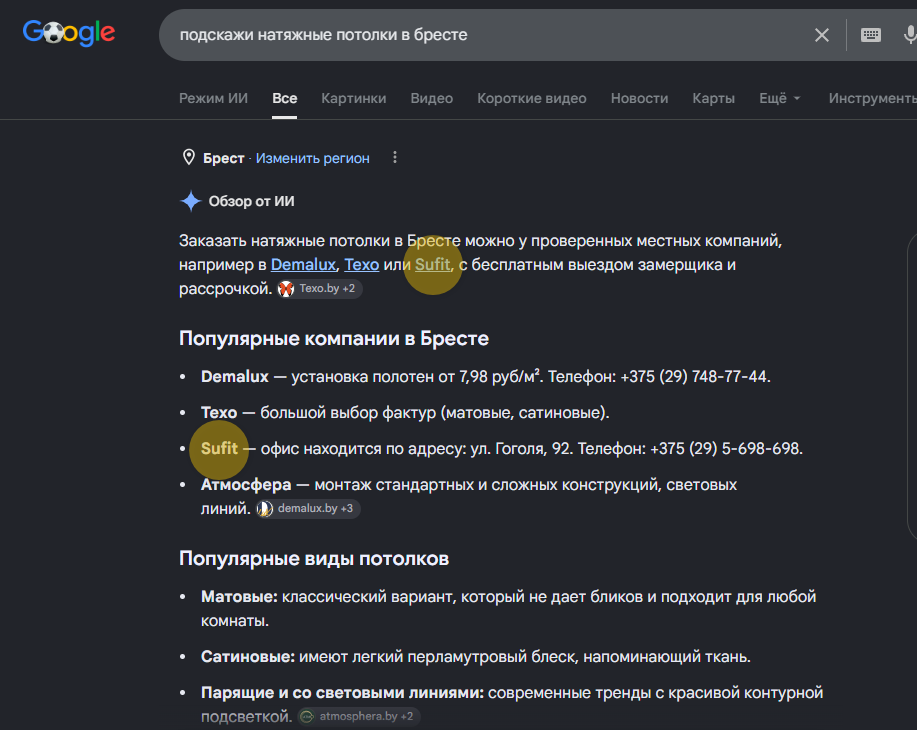Click phone number +375 (29) 5-698-698

pos(725,449)
